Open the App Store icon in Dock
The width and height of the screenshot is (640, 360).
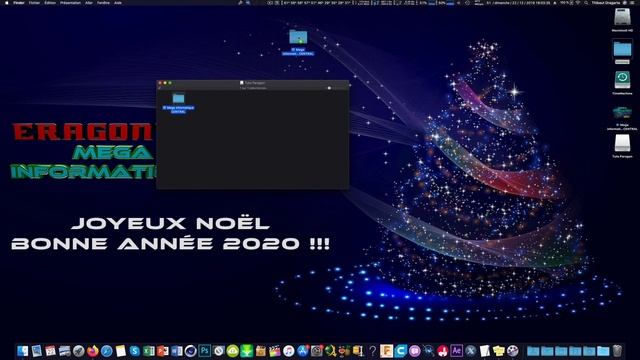(302, 351)
